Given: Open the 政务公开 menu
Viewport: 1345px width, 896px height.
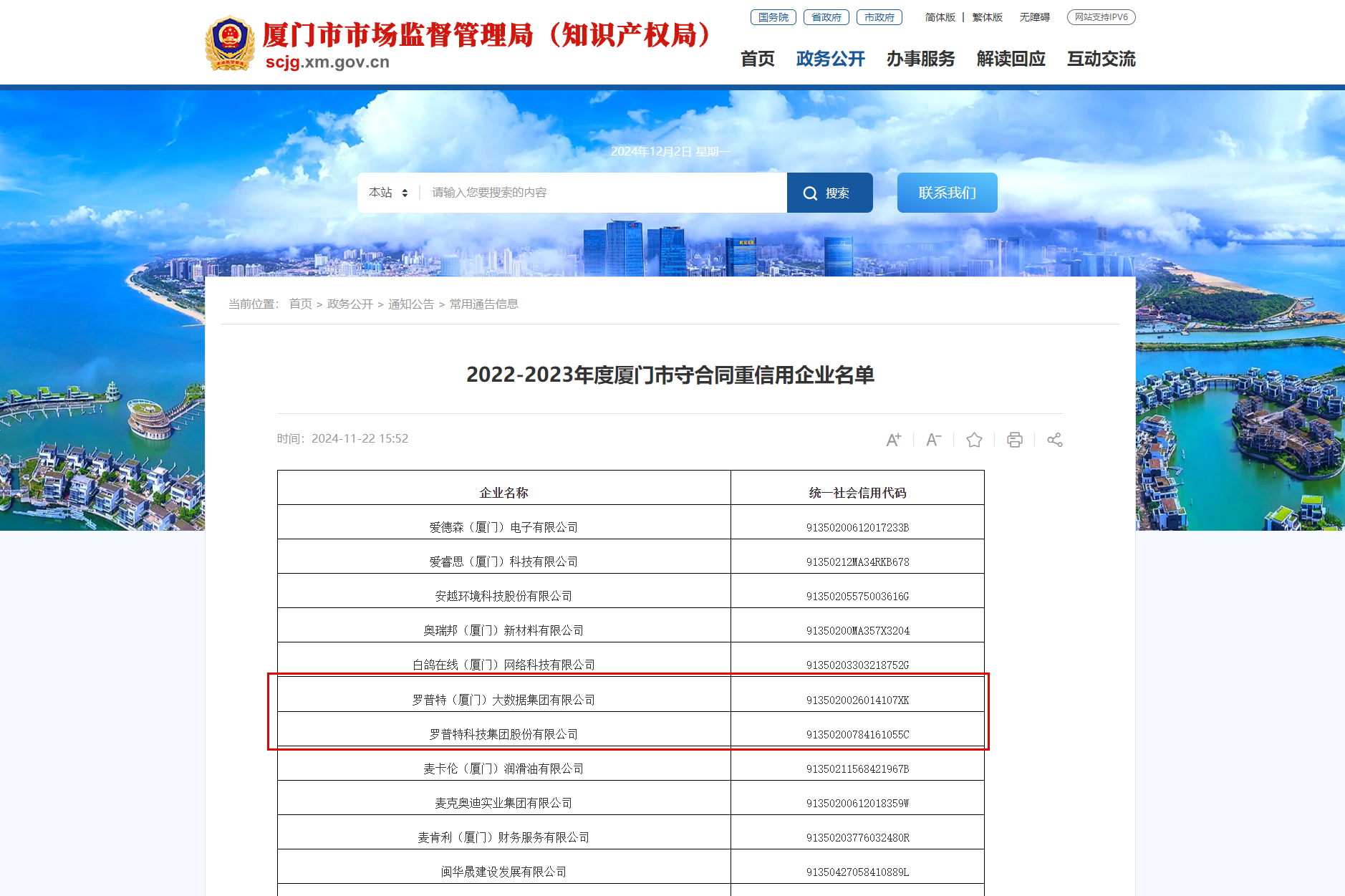Looking at the screenshot, I should pyautogui.click(x=831, y=59).
